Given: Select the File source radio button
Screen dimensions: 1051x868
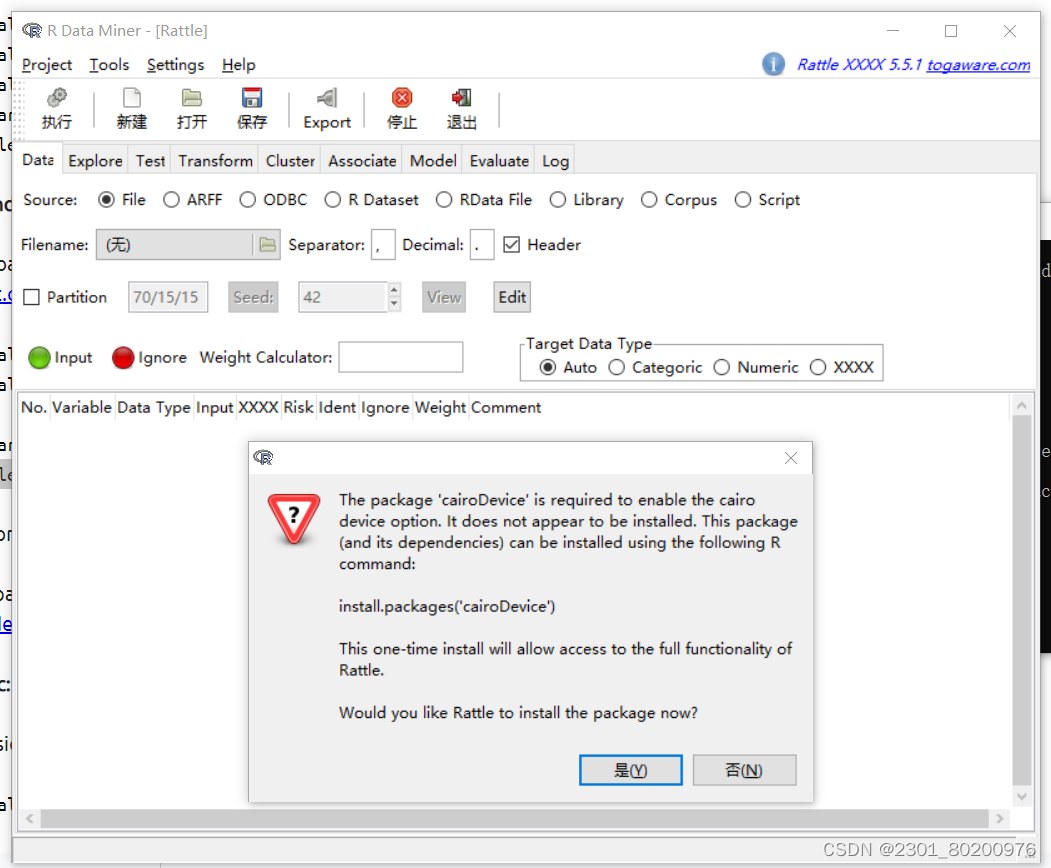Looking at the screenshot, I should (106, 200).
